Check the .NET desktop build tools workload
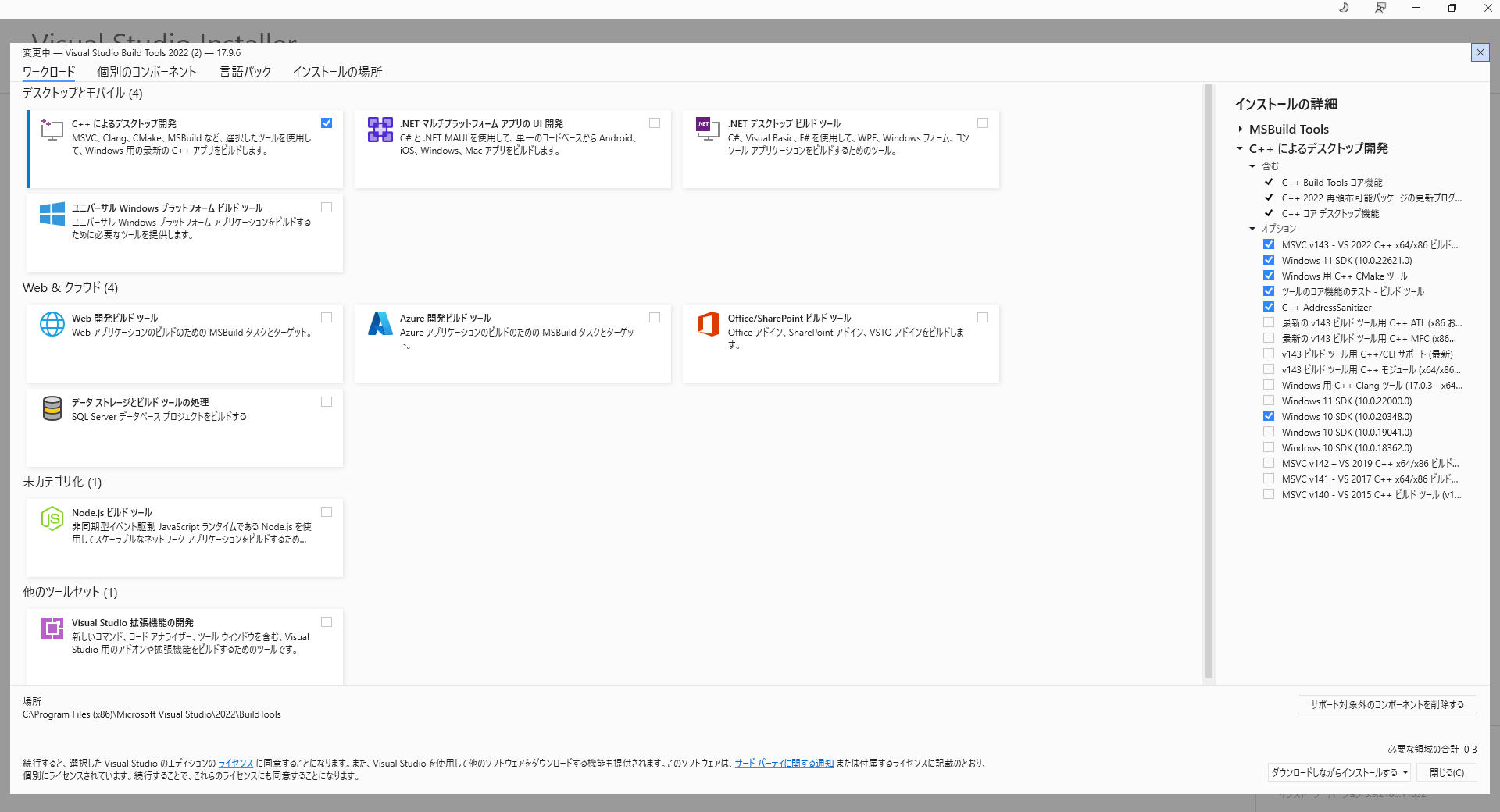The height and width of the screenshot is (812, 1500). [983, 123]
